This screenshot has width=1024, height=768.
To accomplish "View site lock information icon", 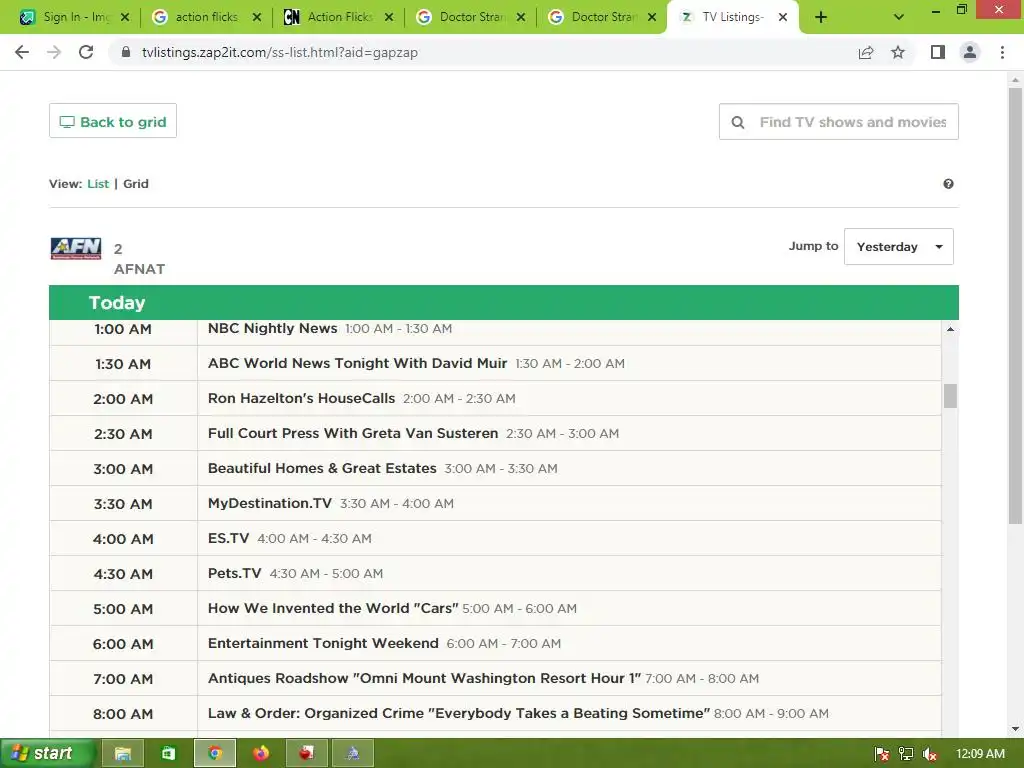I will pyautogui.click(x=126, y=52).
